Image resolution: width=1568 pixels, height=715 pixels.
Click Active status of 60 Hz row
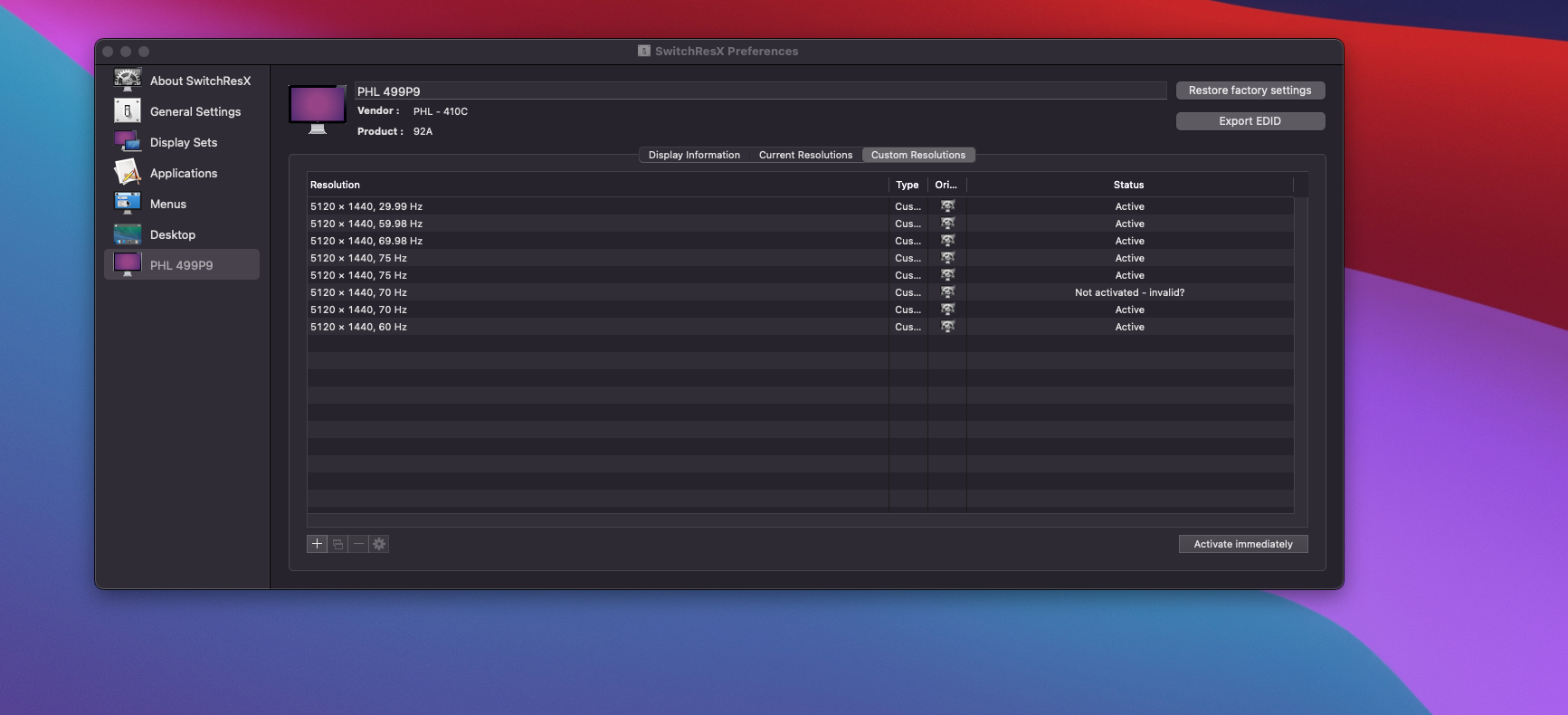[1129, 327]
